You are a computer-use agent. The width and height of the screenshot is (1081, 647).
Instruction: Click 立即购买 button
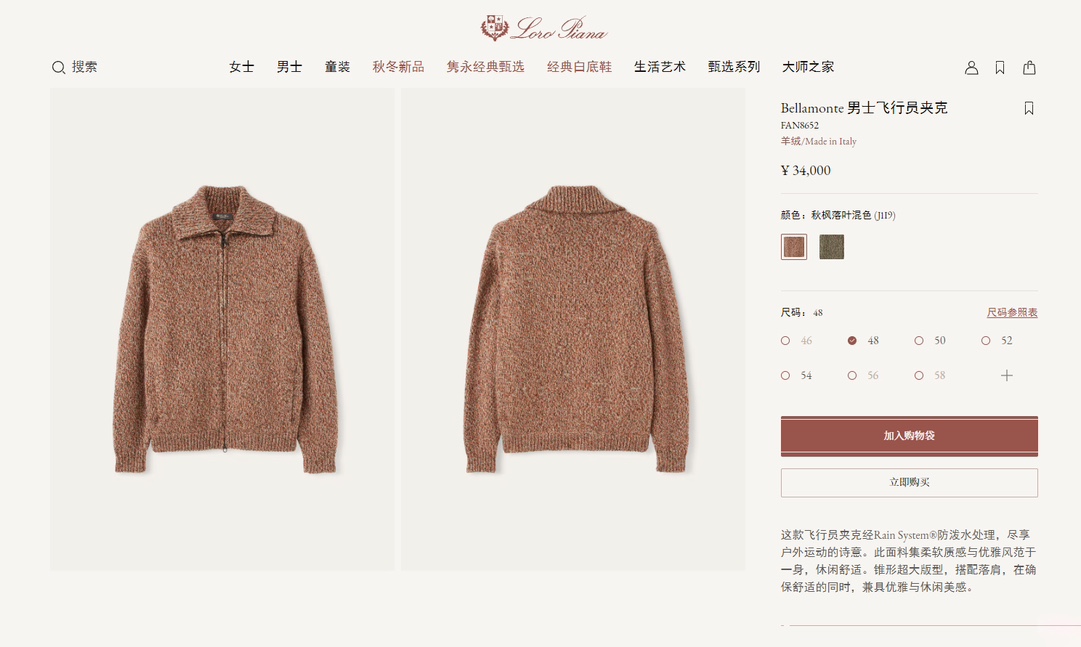(x=909, y=483)
